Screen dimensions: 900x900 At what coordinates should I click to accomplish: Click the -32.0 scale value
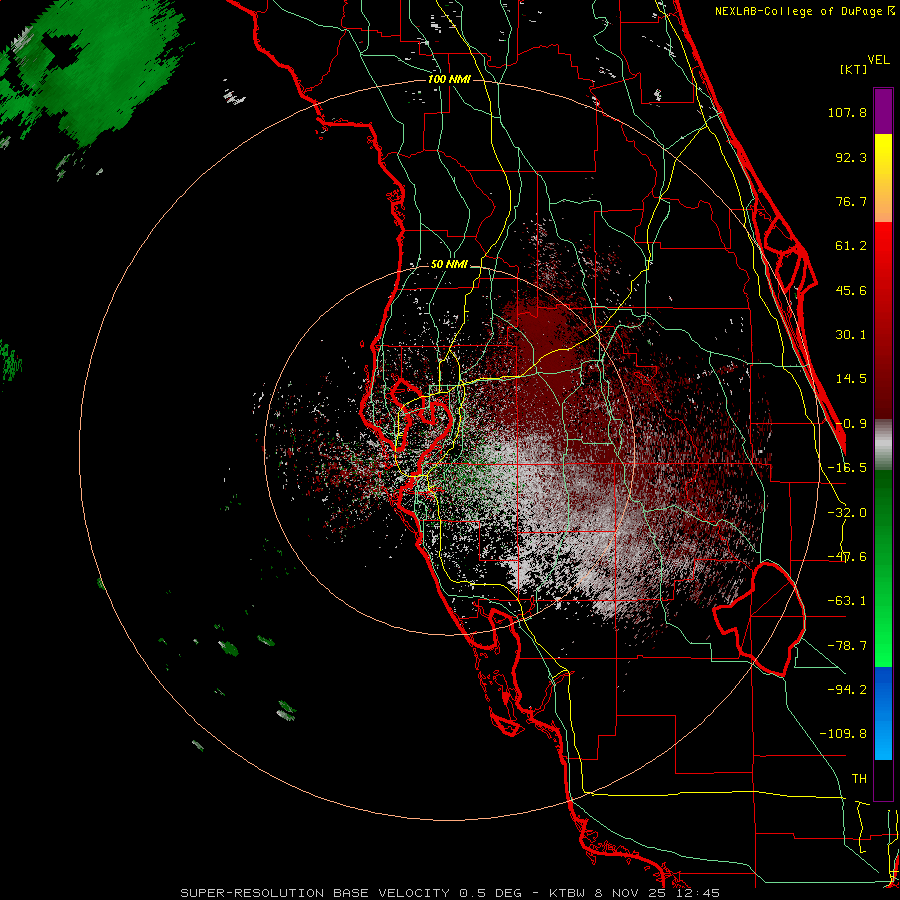pos(847,513)
